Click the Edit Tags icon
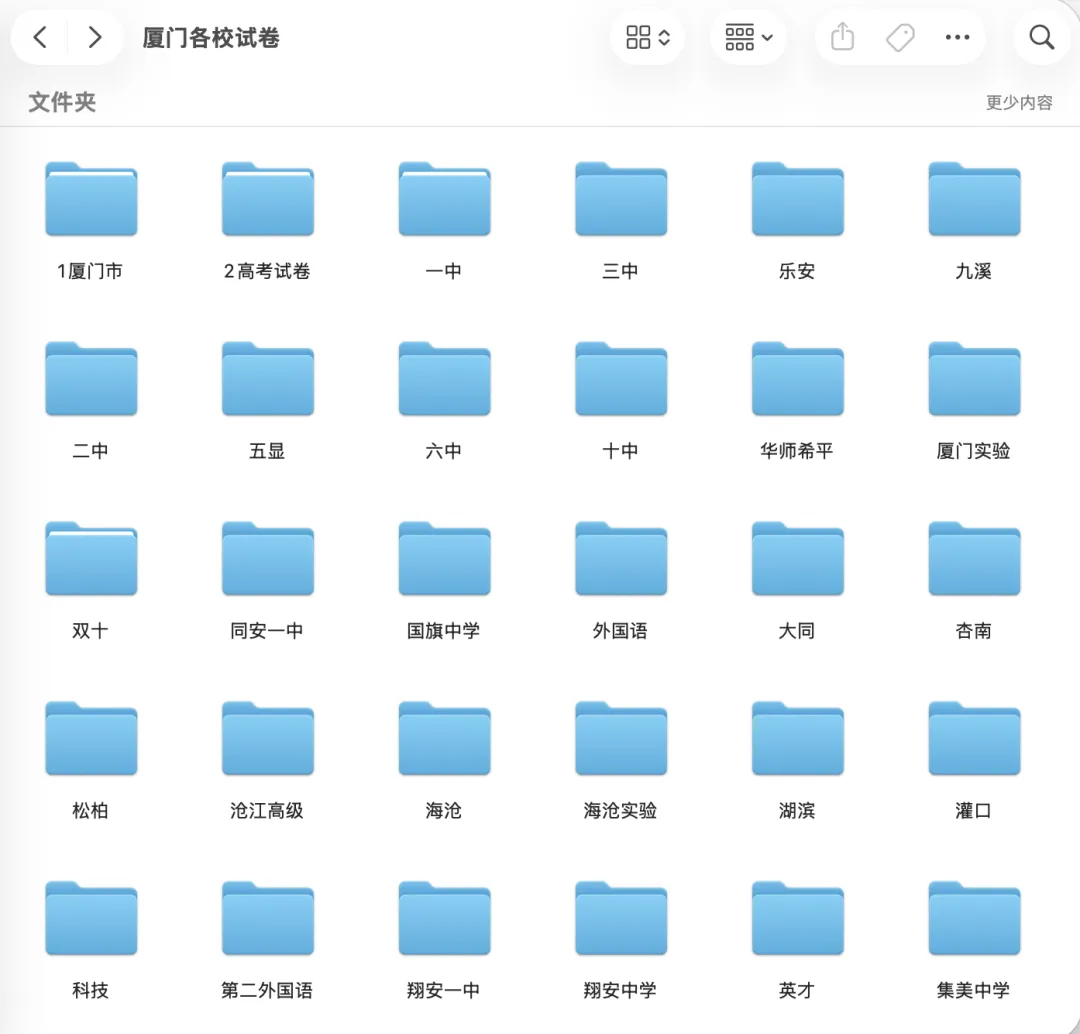The width and height of the screenshot is (1080, 1034). [x=900, y=37]
